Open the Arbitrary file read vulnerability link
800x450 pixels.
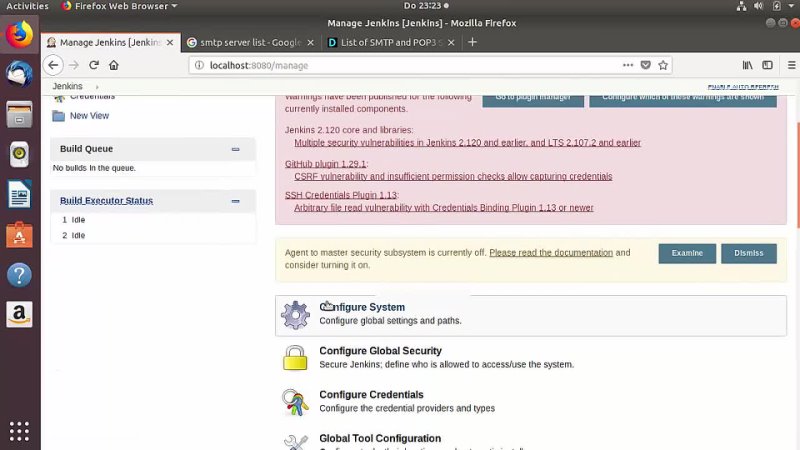(x=444, y=208)
